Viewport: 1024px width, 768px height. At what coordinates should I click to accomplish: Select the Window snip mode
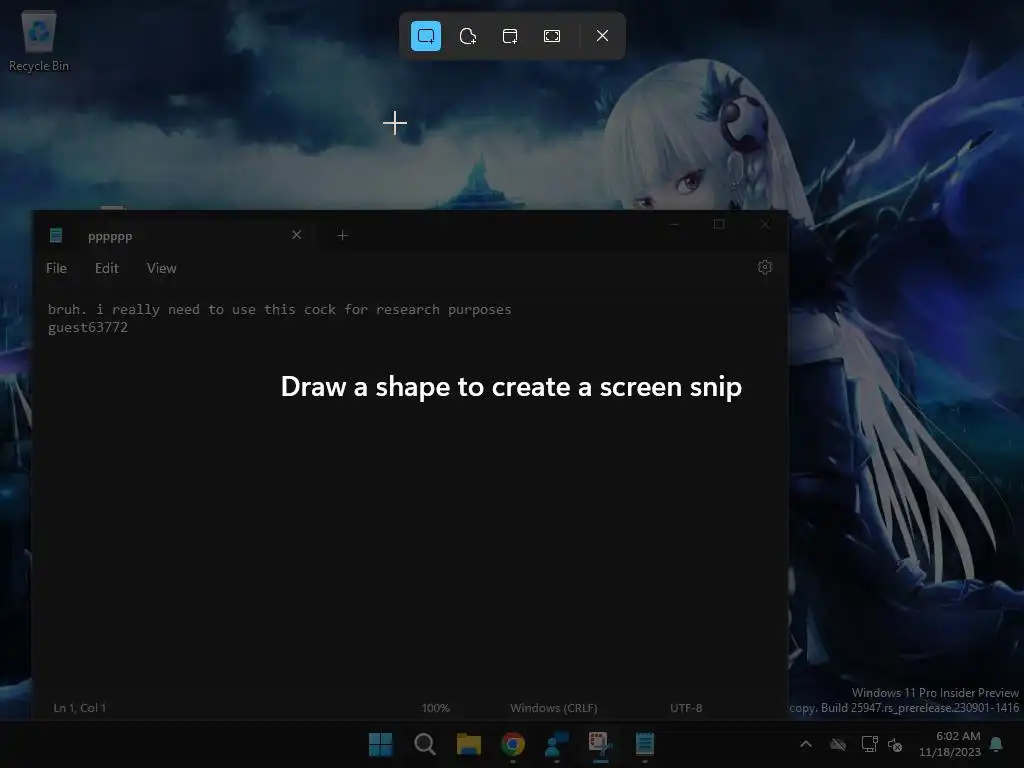pos(510,36)
